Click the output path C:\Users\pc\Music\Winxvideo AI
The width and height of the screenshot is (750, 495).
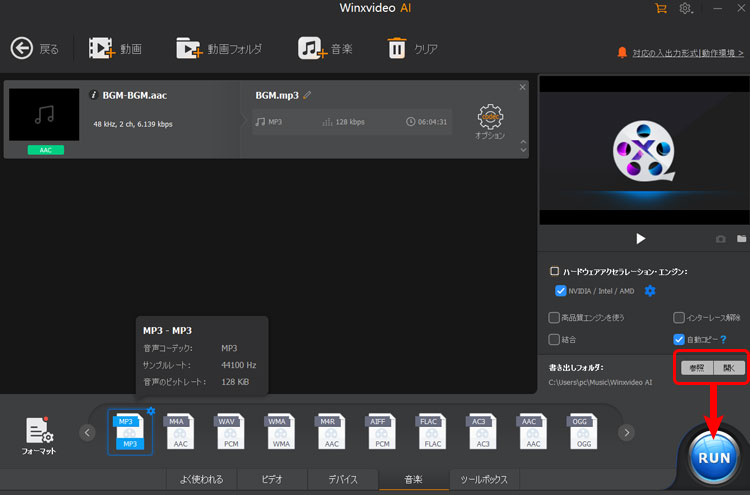point(600,382)
